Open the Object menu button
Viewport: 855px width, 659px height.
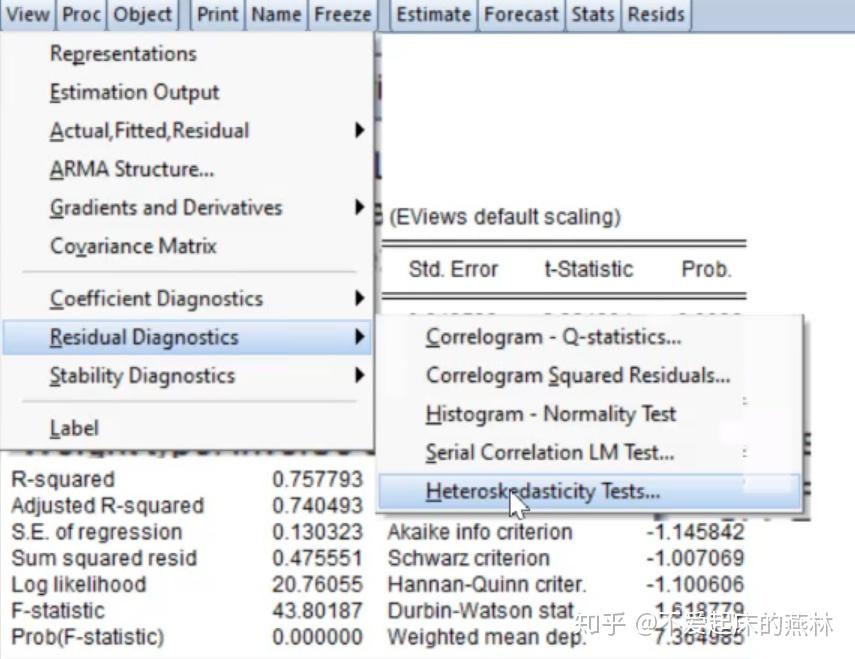pos(142,14)
